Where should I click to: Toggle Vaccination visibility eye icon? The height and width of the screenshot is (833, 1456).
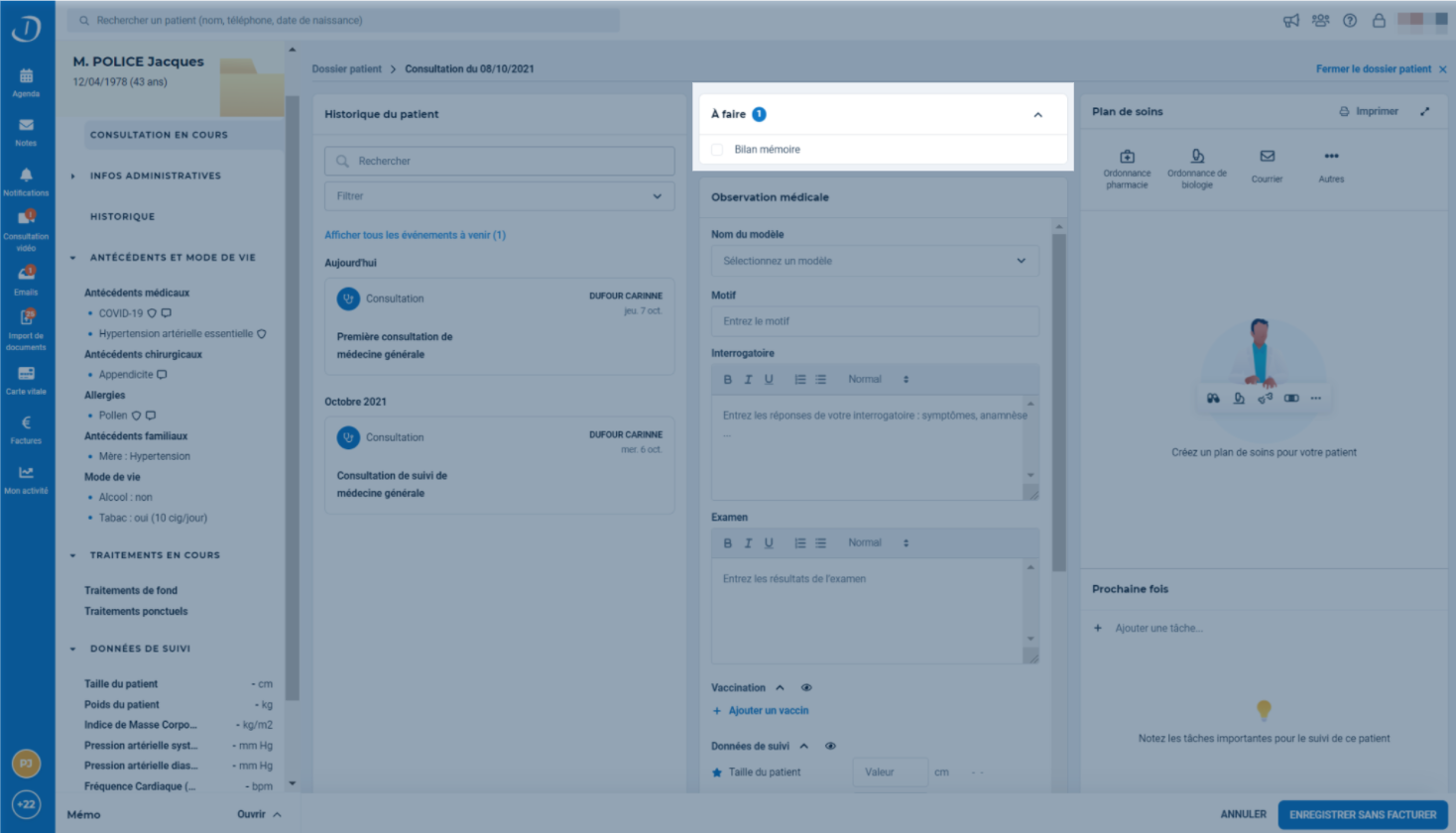[806, 687]
